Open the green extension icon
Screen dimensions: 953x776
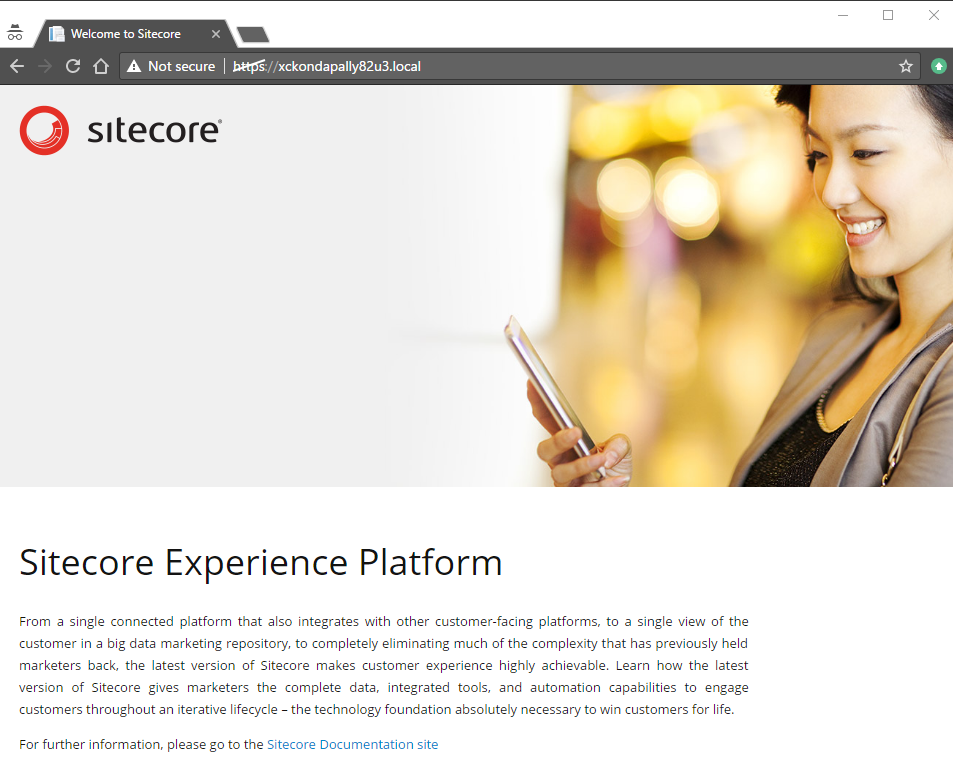pos(938,66)
